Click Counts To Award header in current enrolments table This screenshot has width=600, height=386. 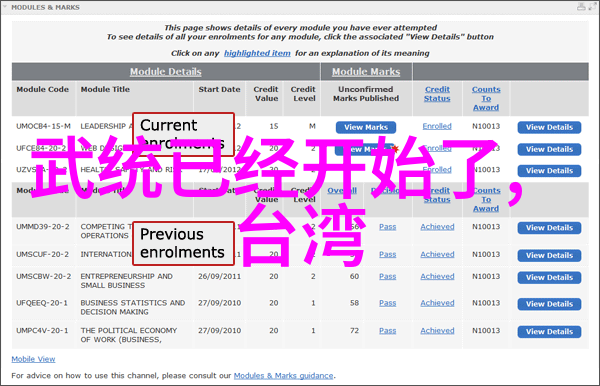click(486, 98)
